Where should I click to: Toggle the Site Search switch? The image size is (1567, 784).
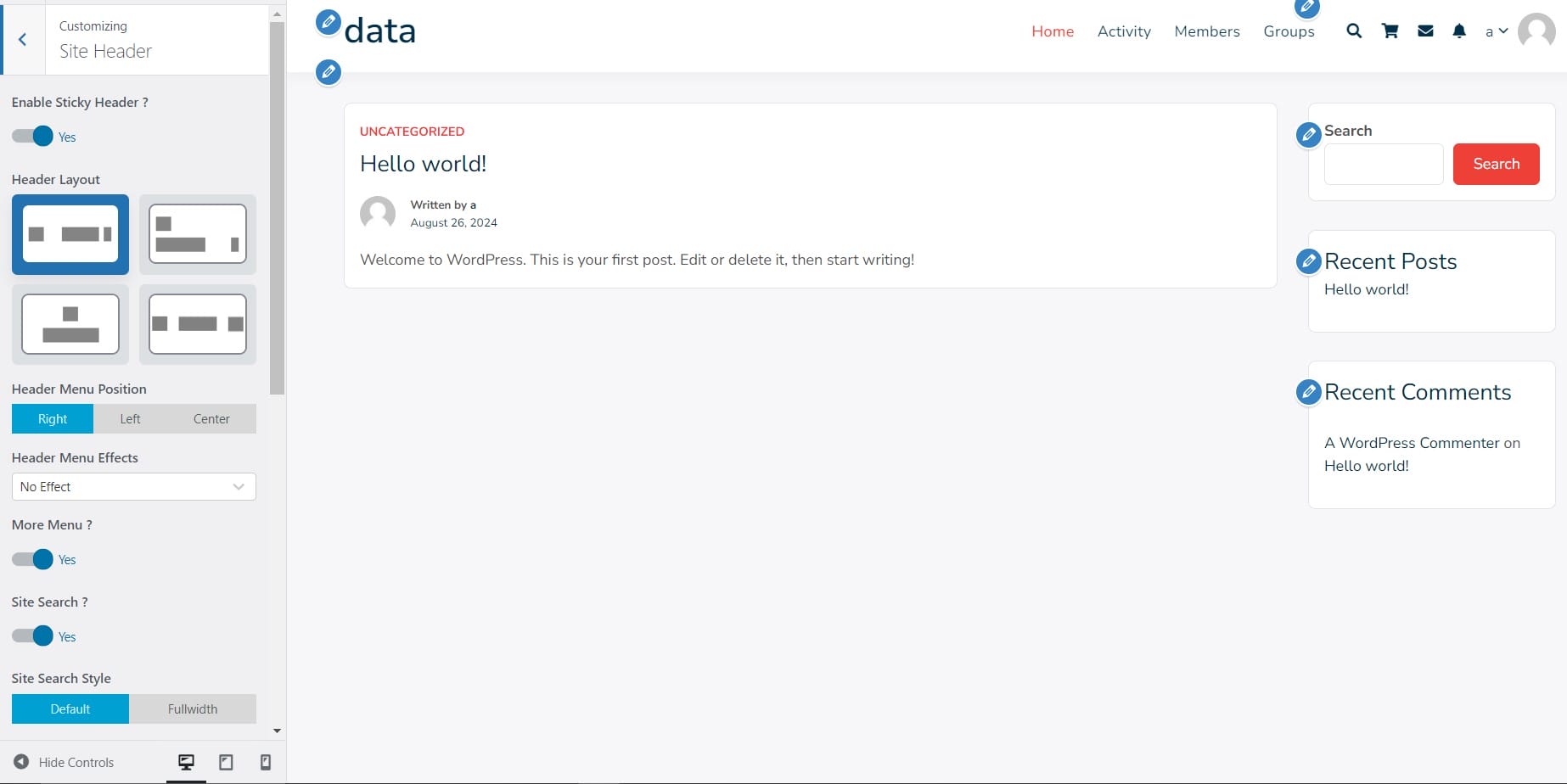(33, 636)
